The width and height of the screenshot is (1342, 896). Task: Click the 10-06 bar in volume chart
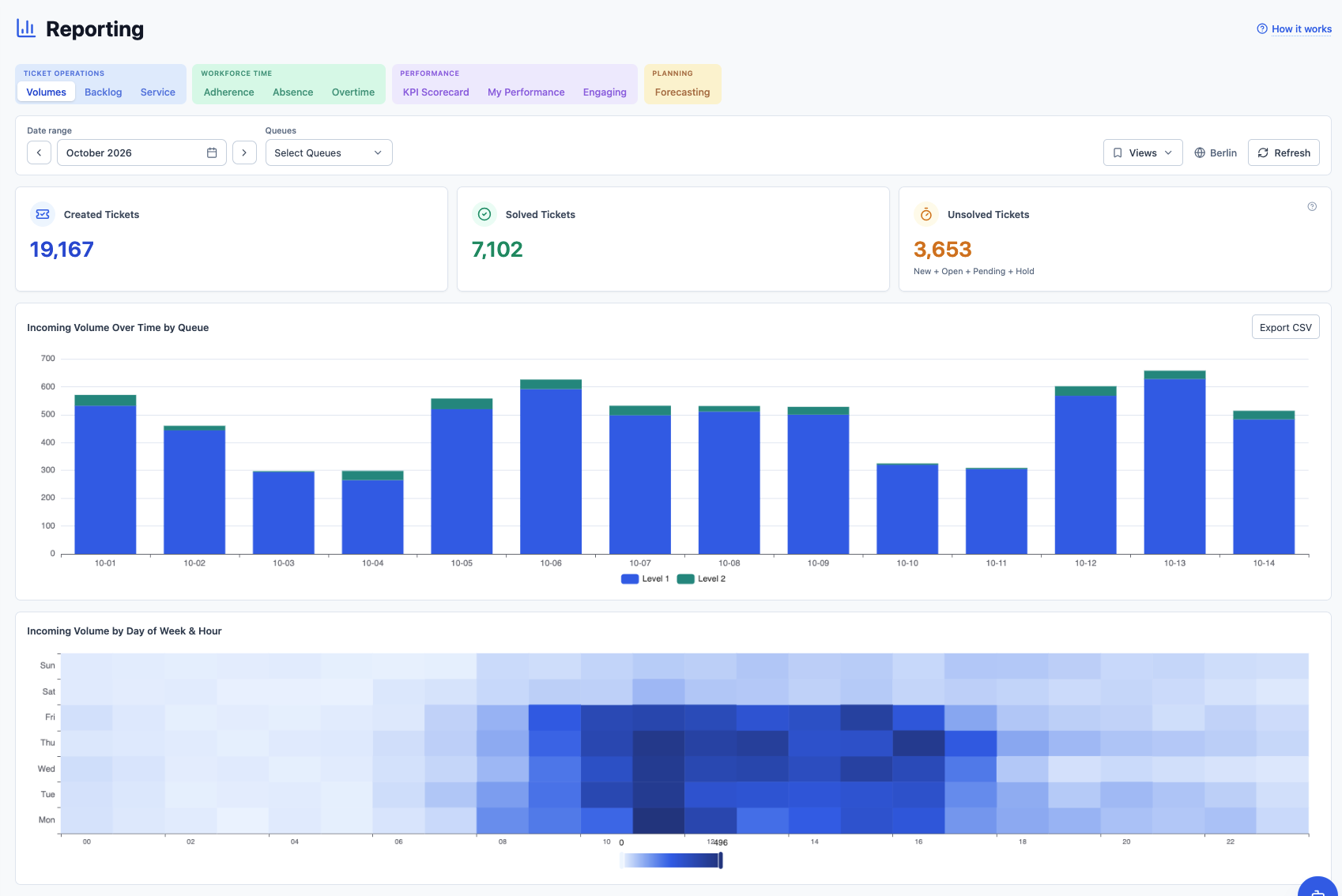point(551,466)
